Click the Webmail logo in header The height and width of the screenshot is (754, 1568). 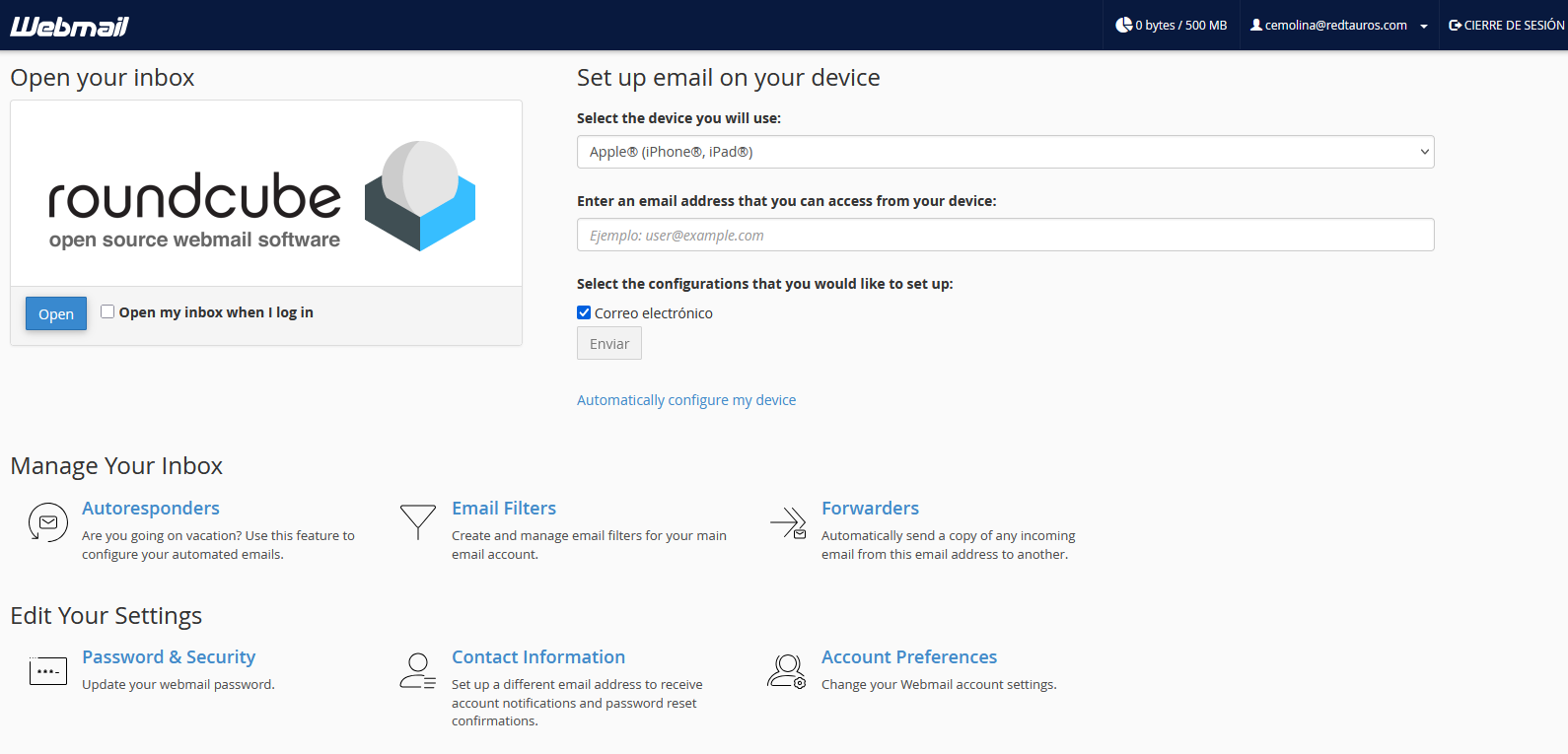pos(69,27)
